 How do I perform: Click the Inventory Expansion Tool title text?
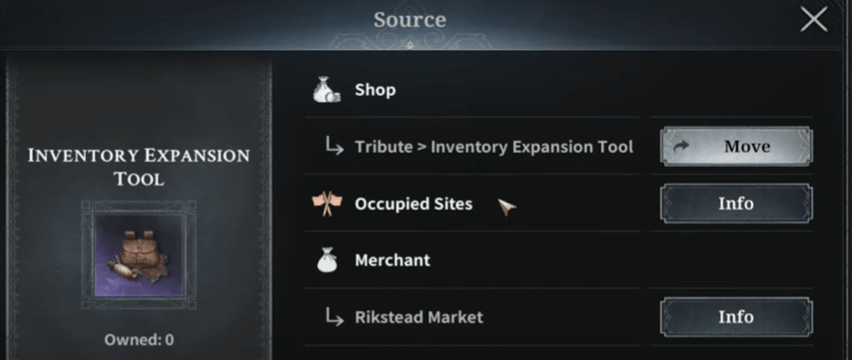click(139, 167)
